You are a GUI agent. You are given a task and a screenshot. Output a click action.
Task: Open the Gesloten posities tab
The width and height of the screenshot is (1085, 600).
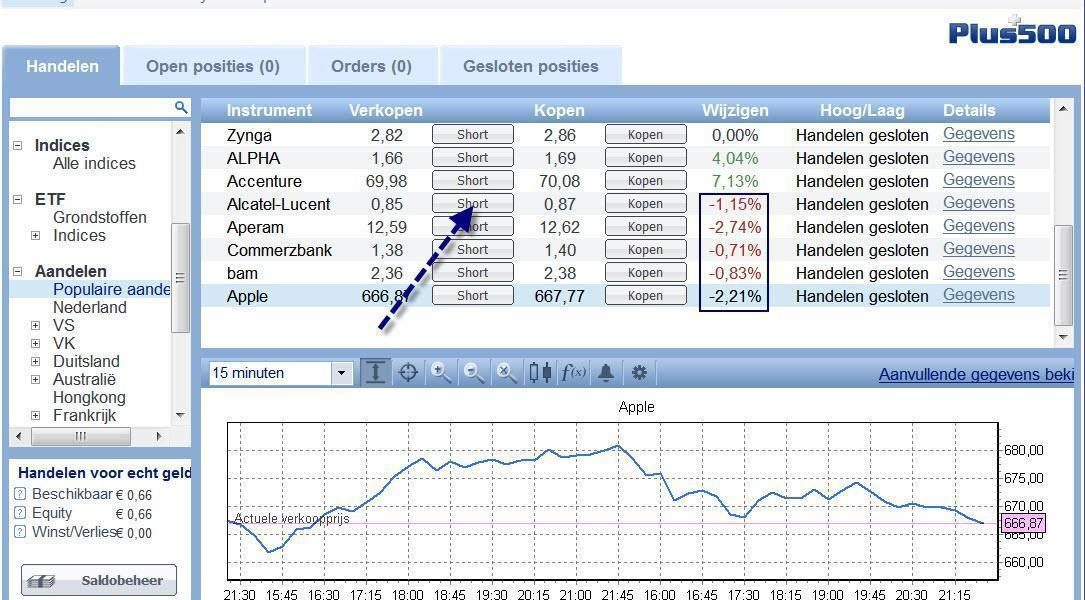click(x=531, y=66)
